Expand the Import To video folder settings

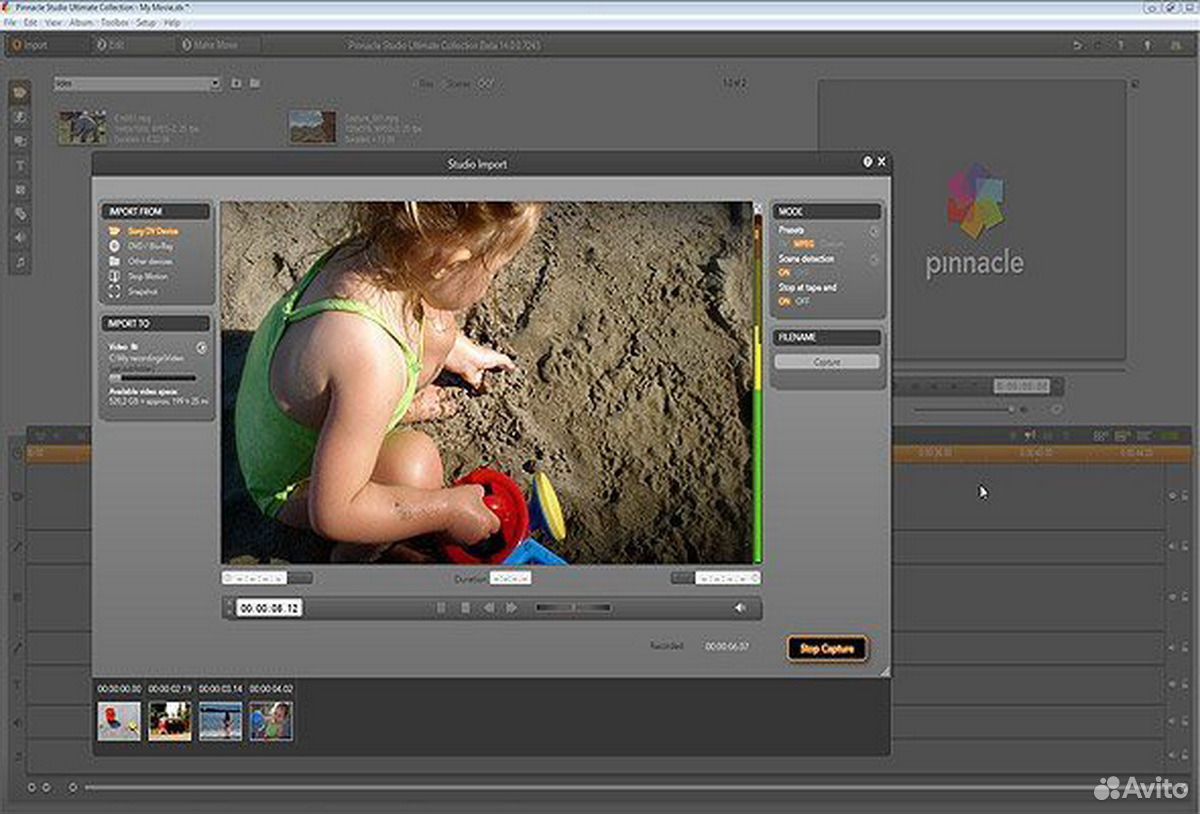201,348
